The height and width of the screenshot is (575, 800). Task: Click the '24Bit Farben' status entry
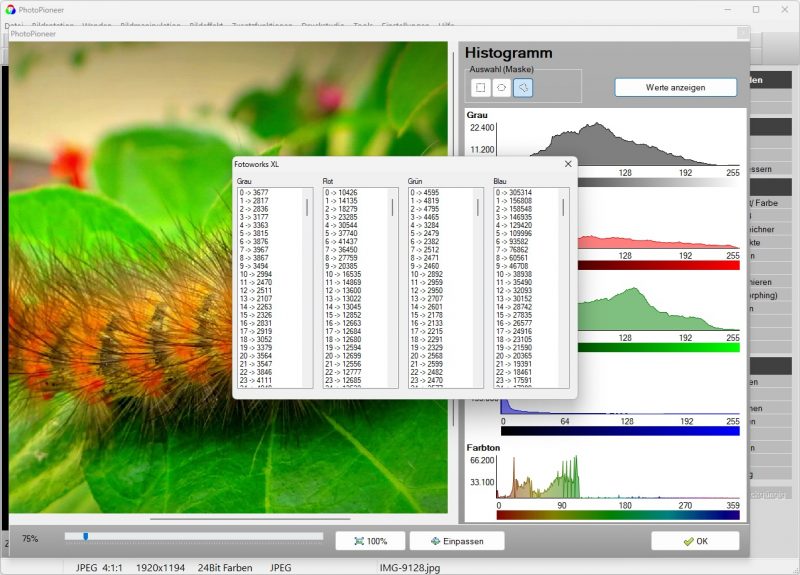(225, 567)
